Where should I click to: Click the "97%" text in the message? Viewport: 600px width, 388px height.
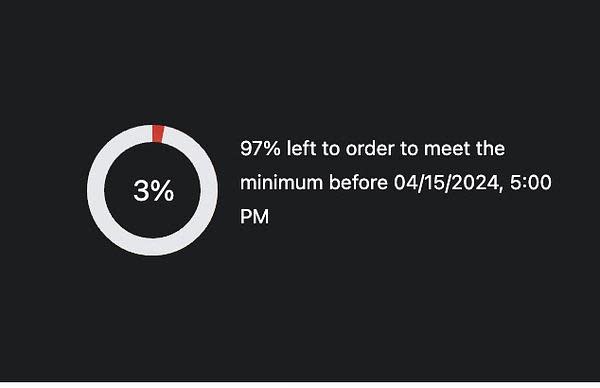pyautogui.click(x=260, y=148)
